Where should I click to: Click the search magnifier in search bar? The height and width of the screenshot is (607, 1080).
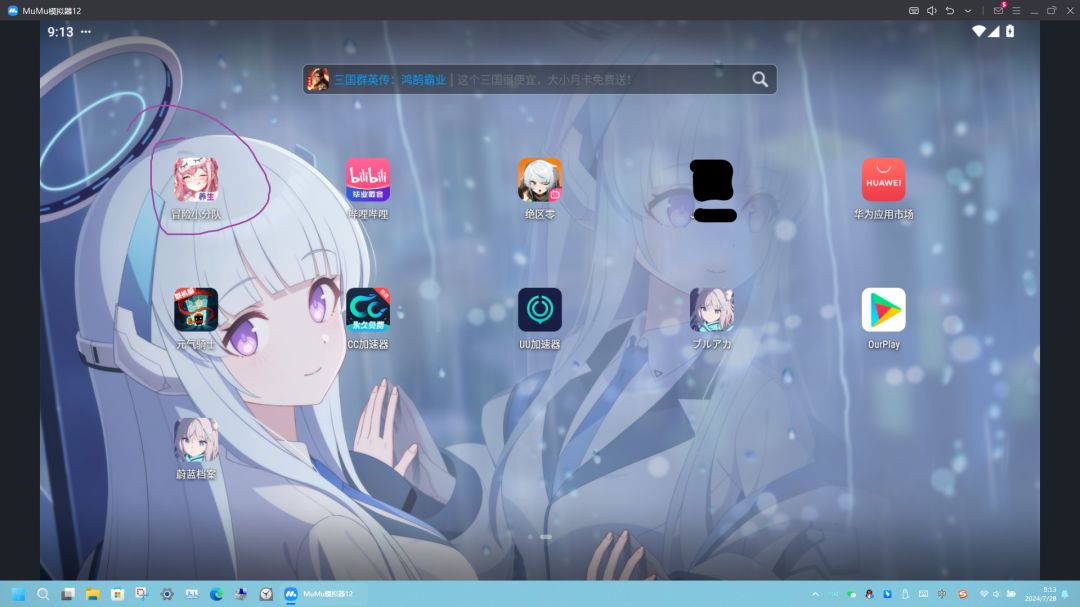(760, 79)
